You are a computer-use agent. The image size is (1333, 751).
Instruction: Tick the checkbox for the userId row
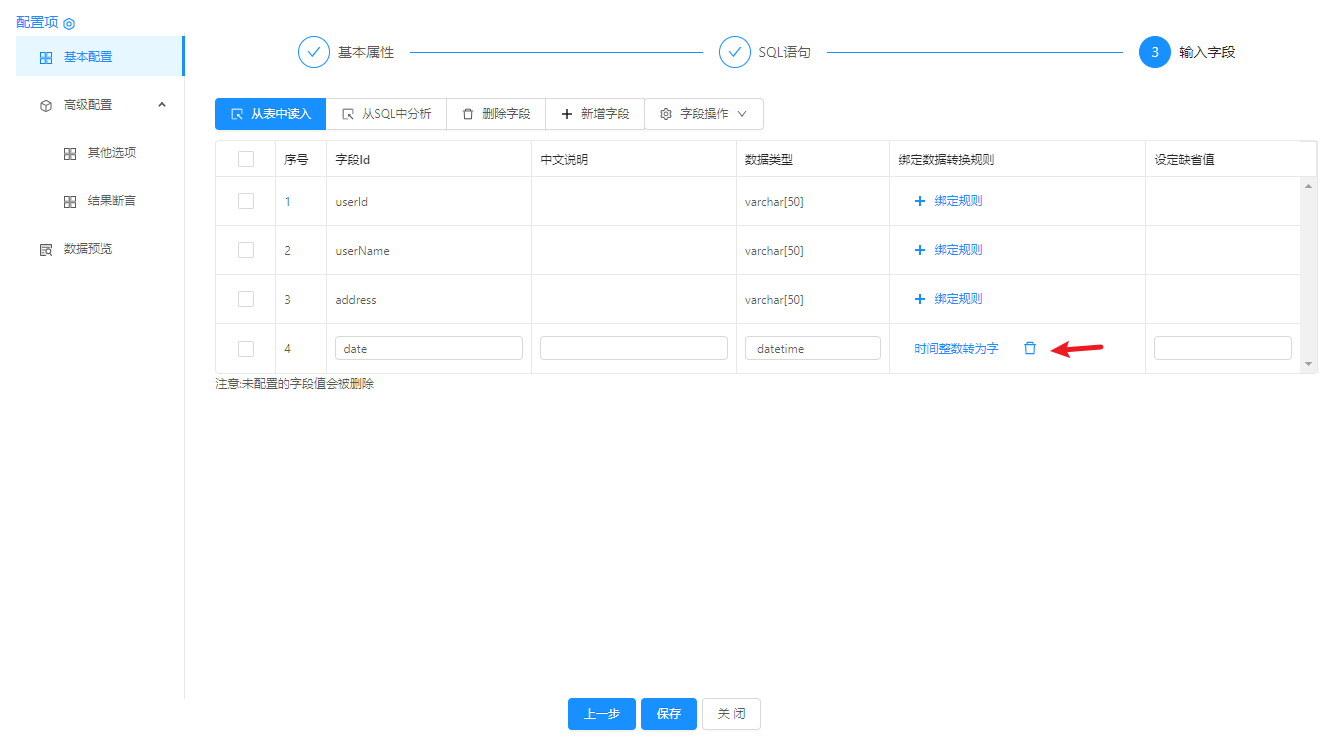[246, 201]
